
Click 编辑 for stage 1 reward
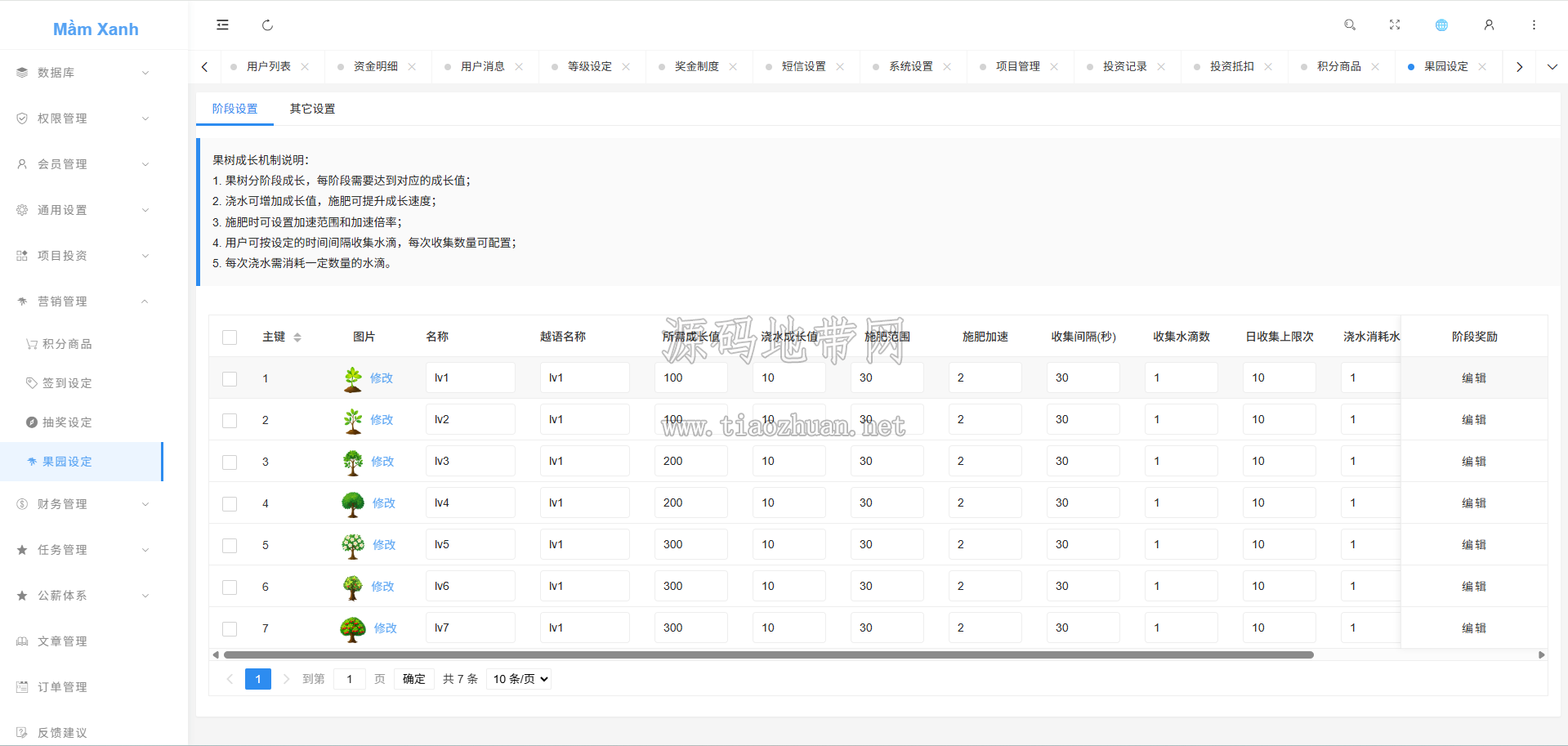point(1474,378)
